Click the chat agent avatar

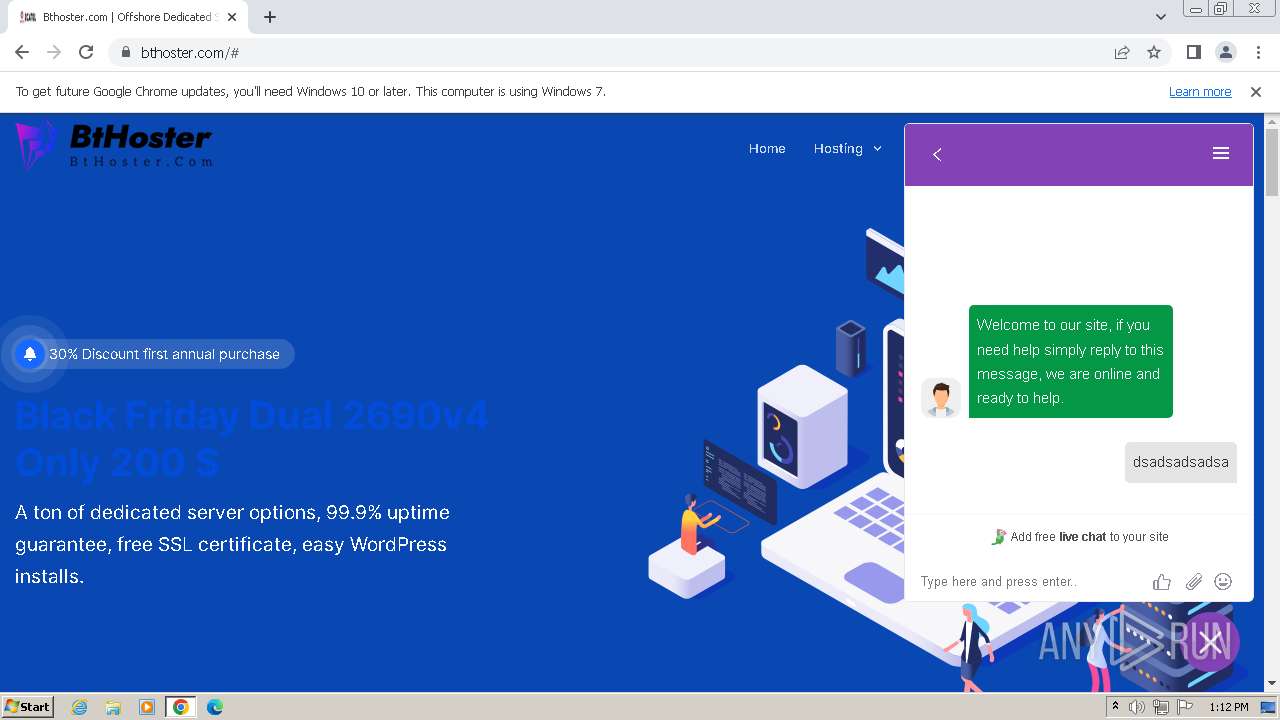pyautogui.click(x=940, y=397)
